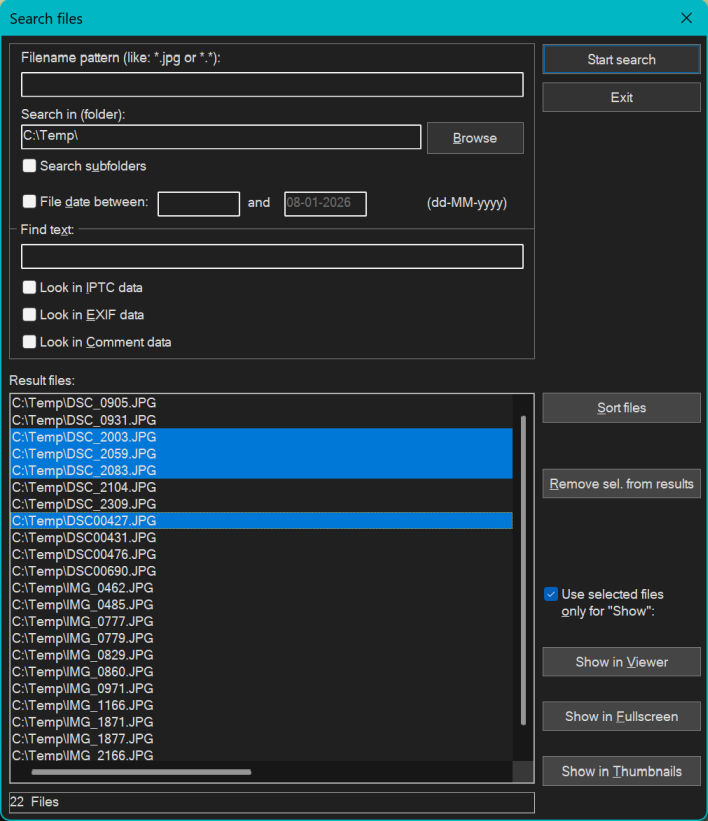Tick the Look in Comment data checkbox
This screenshot has height=821, width=708.
tap(30, 342)
